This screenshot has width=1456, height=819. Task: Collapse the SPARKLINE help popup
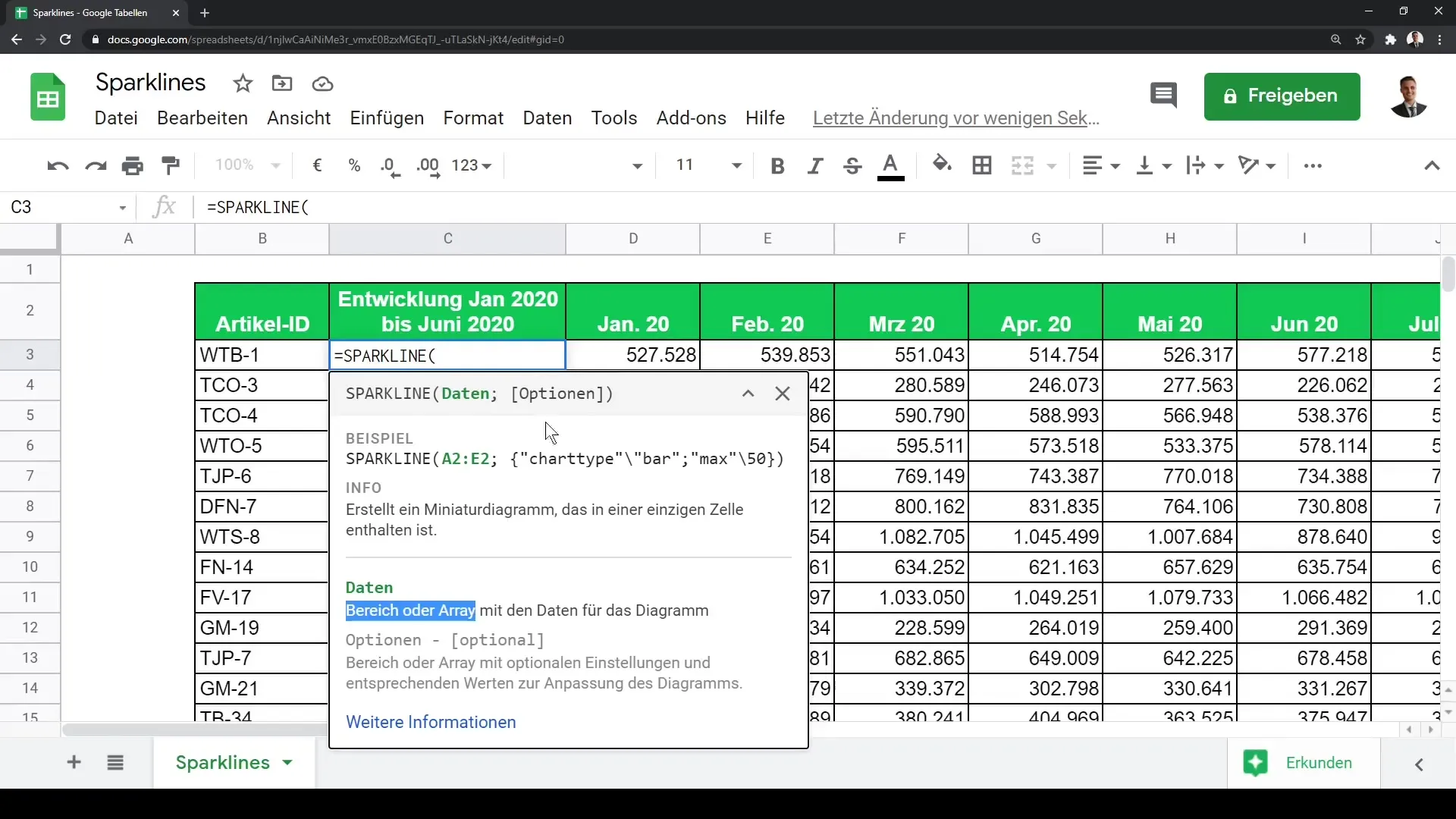[748, 394]
